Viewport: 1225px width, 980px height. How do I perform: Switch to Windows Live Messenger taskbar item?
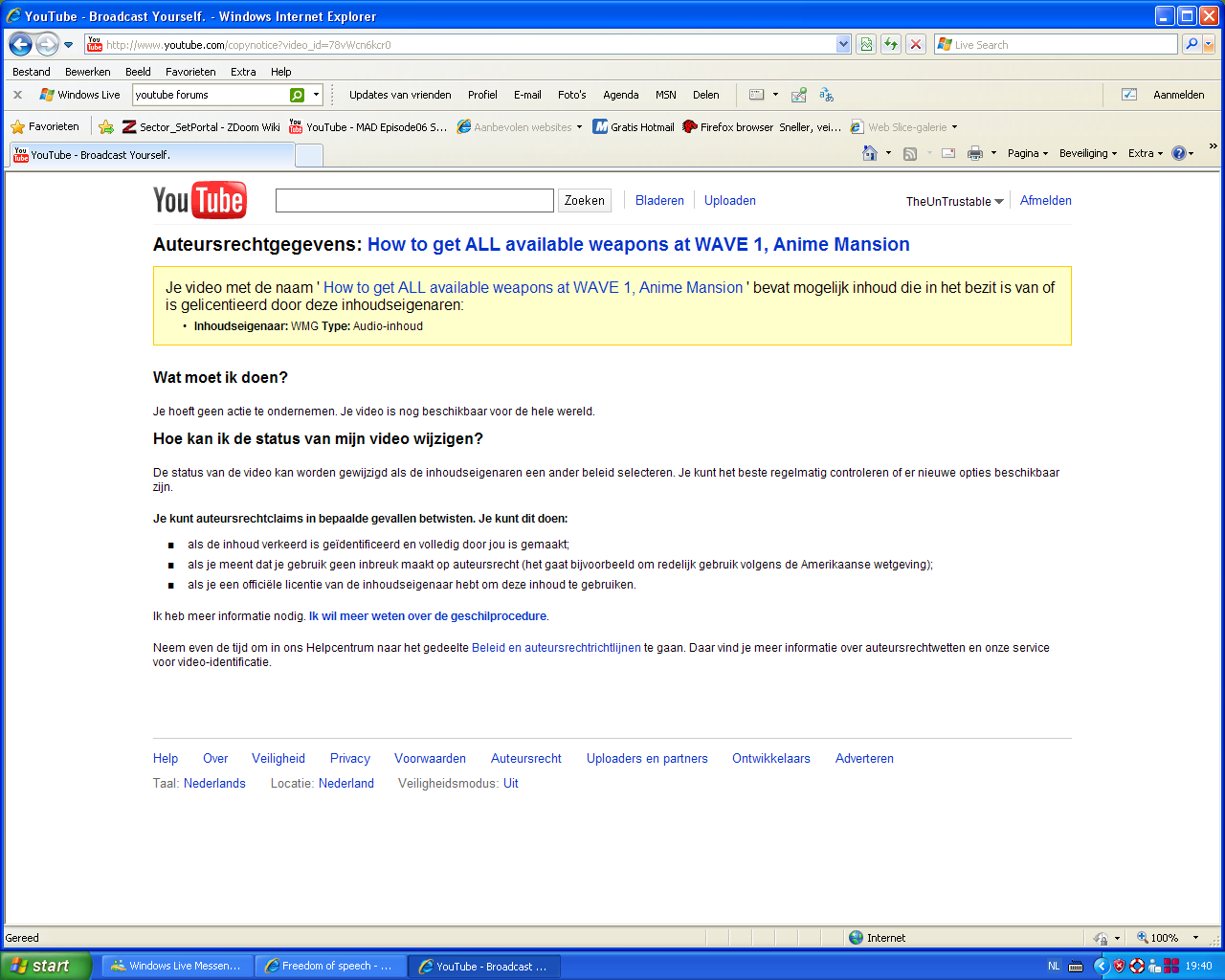[177, 966]
